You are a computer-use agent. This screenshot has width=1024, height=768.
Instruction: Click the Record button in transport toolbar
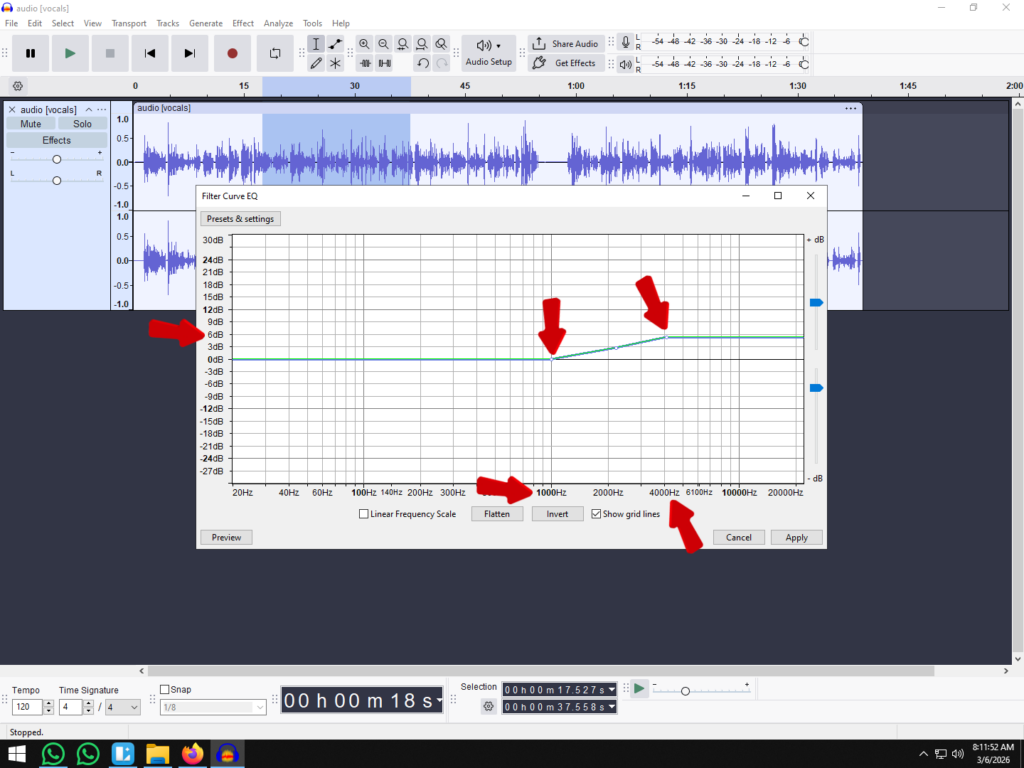(x=232, y=53)
